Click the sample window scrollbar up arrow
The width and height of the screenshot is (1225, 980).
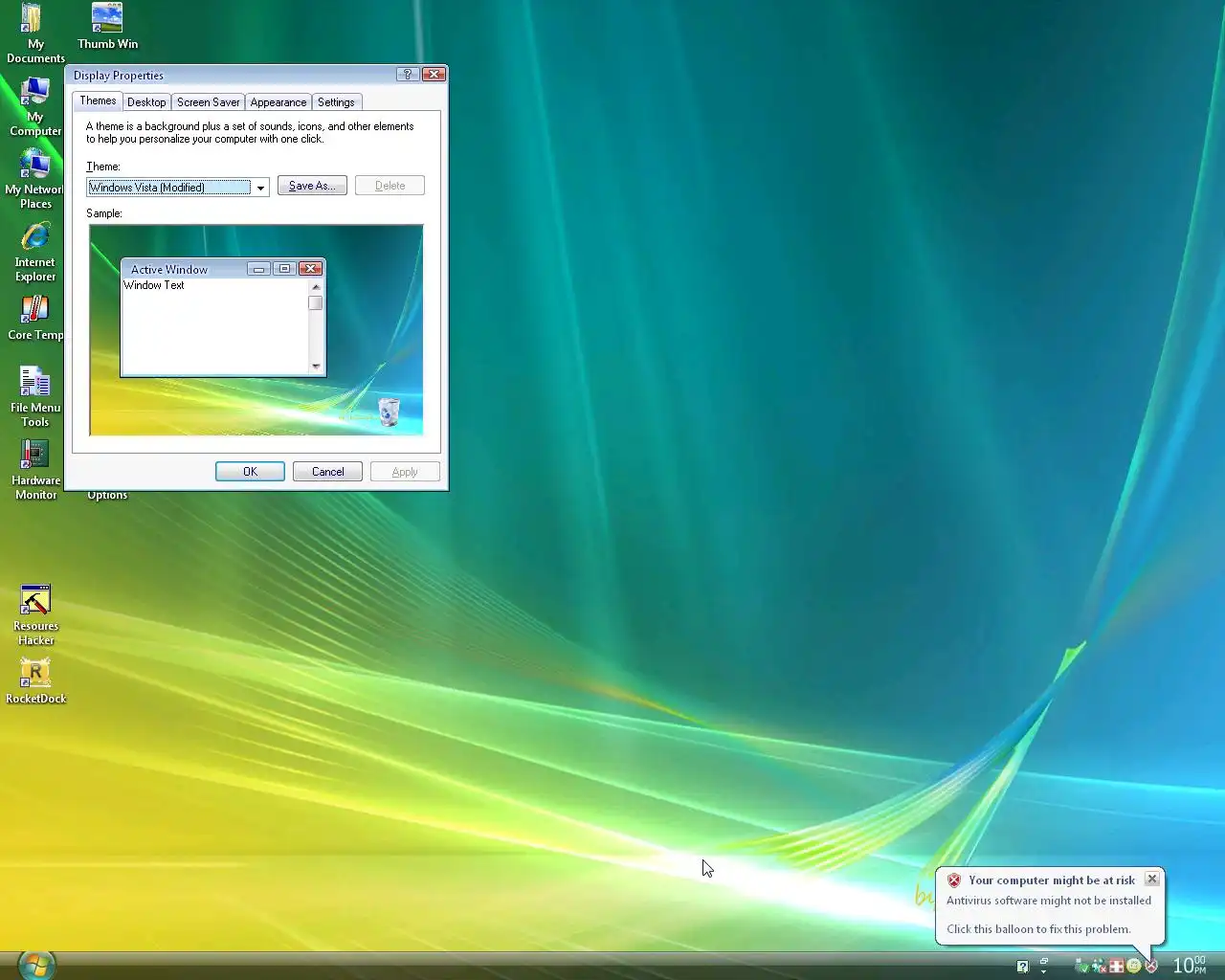(316, 287)
